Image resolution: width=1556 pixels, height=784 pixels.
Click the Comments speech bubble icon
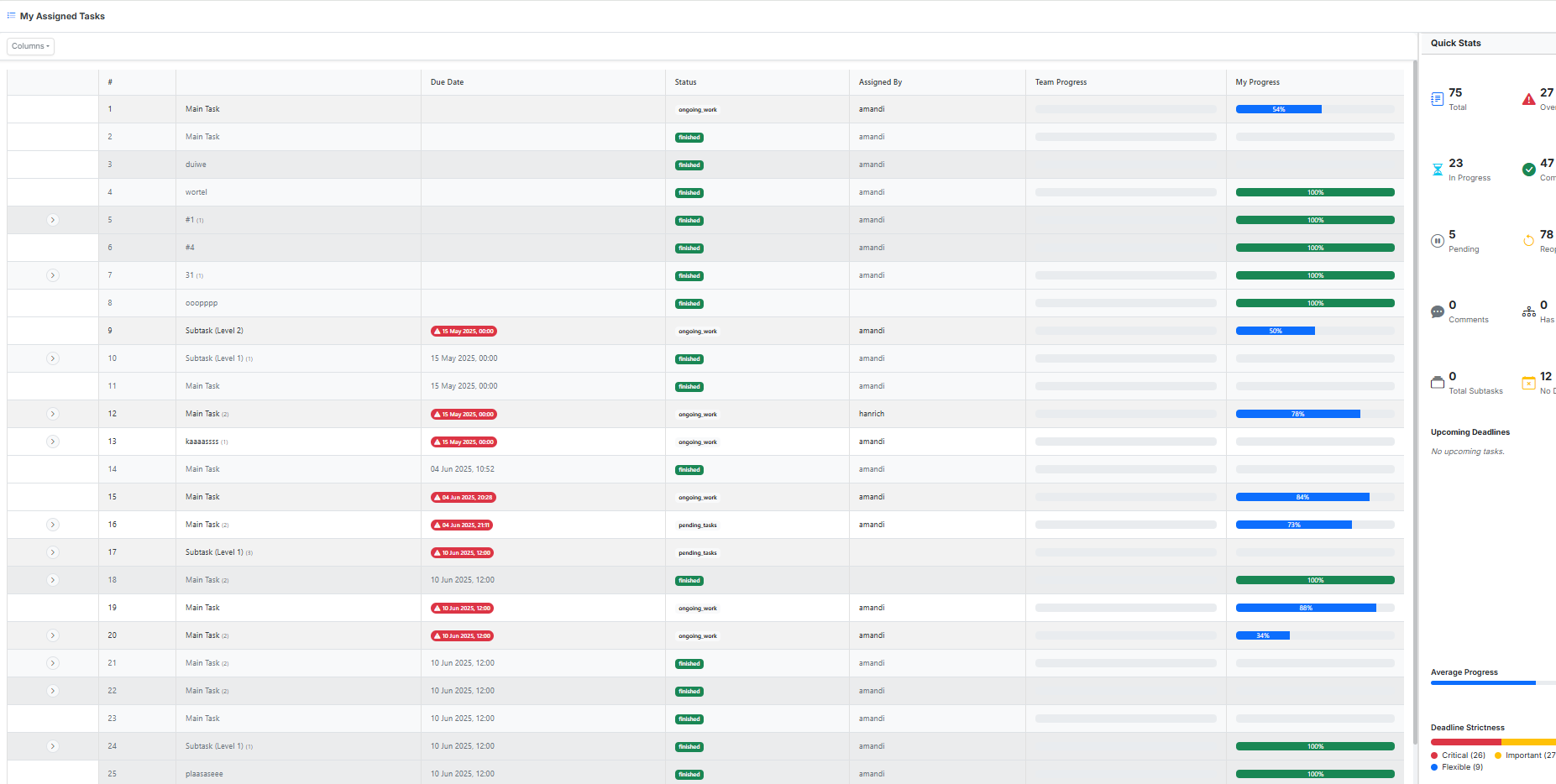pyautogui.click(x=1437, y=312)
